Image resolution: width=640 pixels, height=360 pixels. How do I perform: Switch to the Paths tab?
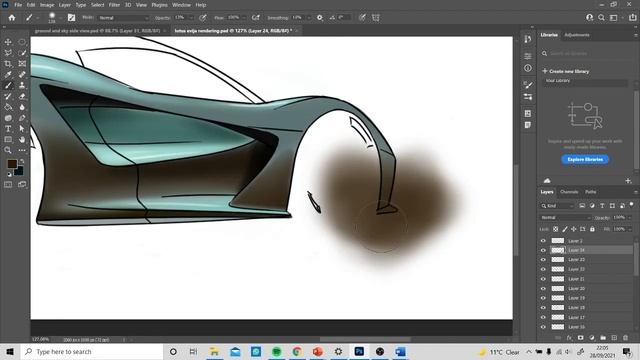(591, 192)
